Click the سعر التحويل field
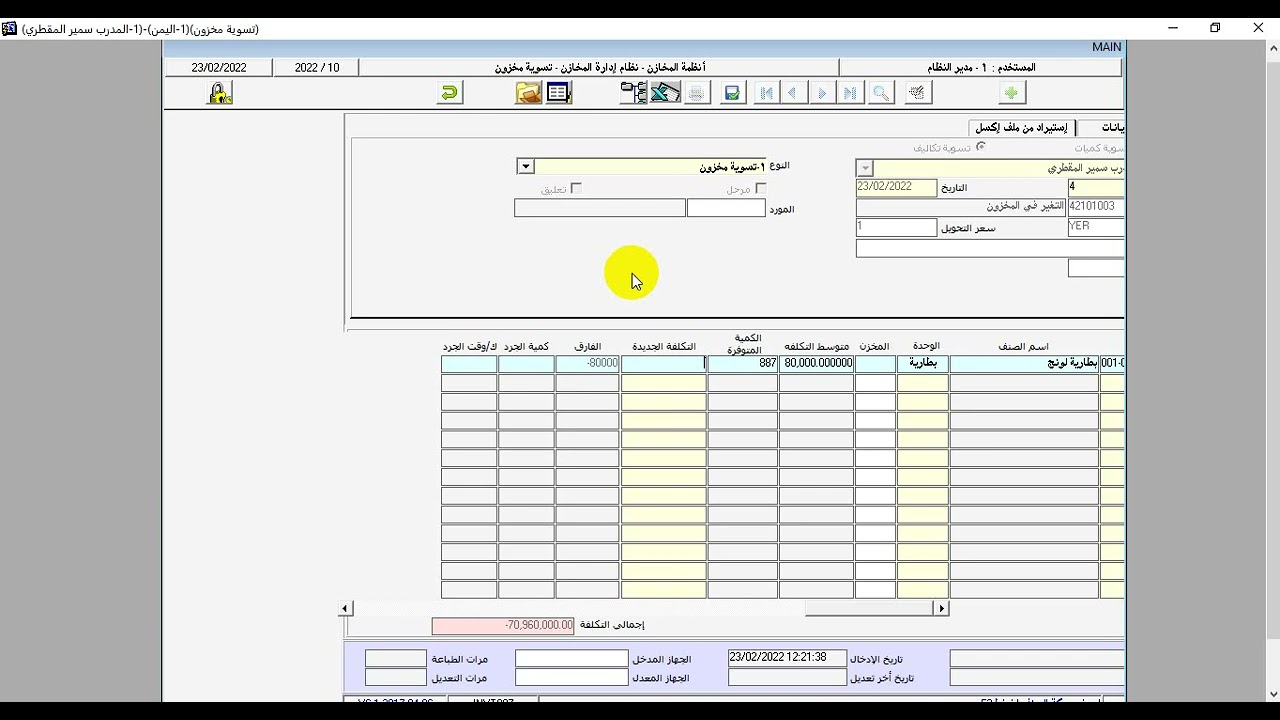This screenshot has height=720, width=1280. (x=896, y=227)
